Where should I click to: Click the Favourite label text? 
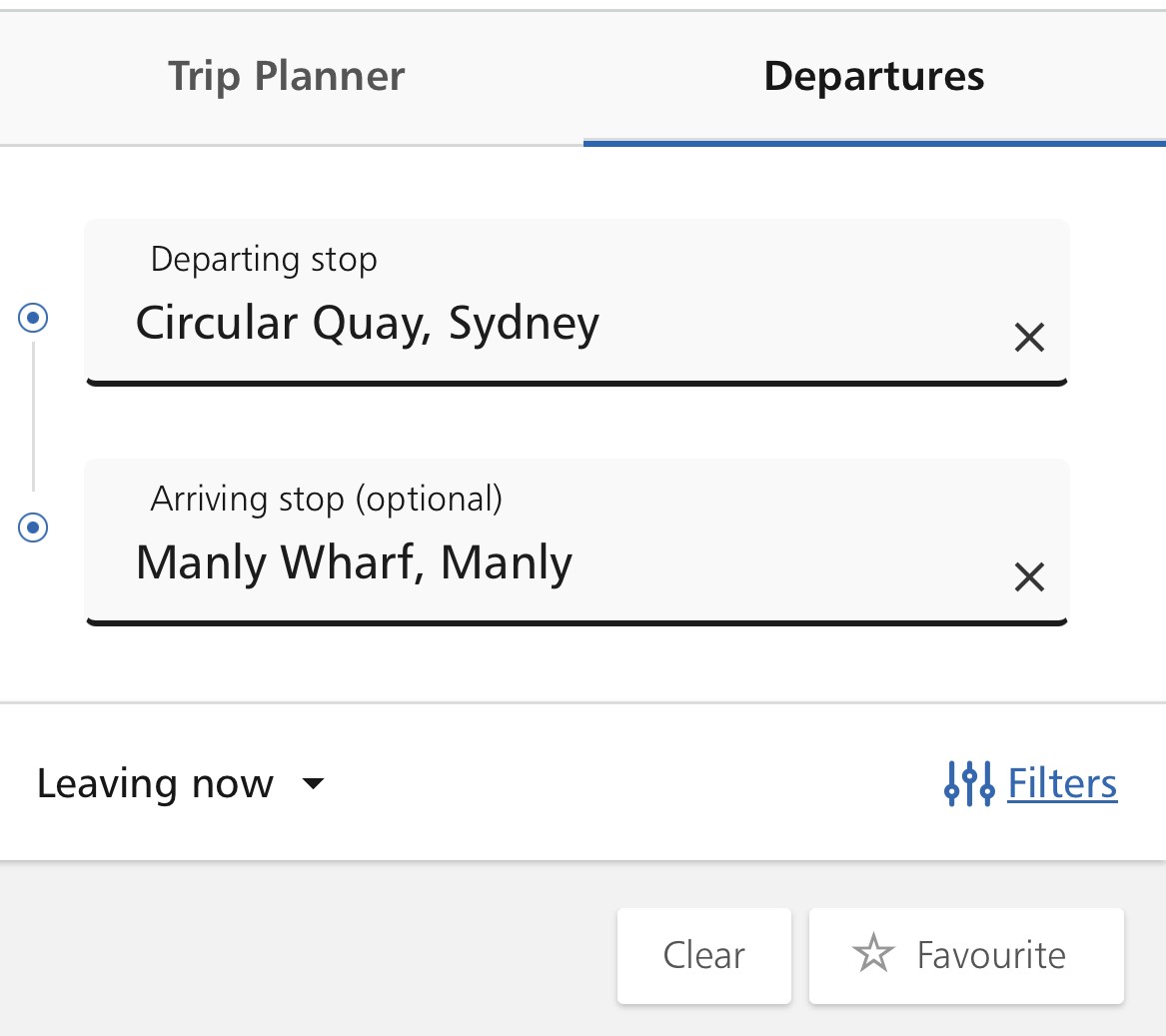tap(991, 956)
